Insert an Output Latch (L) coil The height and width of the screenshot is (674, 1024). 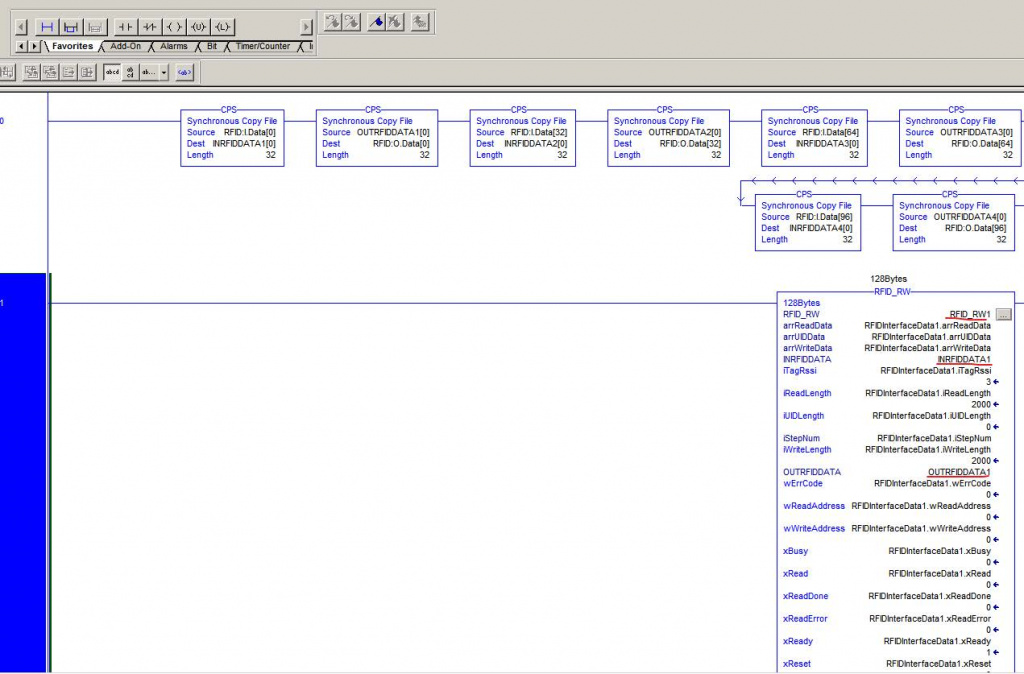(x=223, y=27)
